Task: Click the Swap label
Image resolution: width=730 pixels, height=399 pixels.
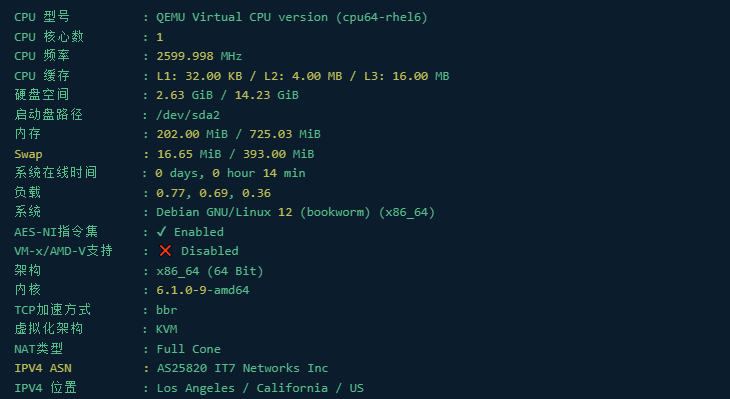Action: coord(28,154)
